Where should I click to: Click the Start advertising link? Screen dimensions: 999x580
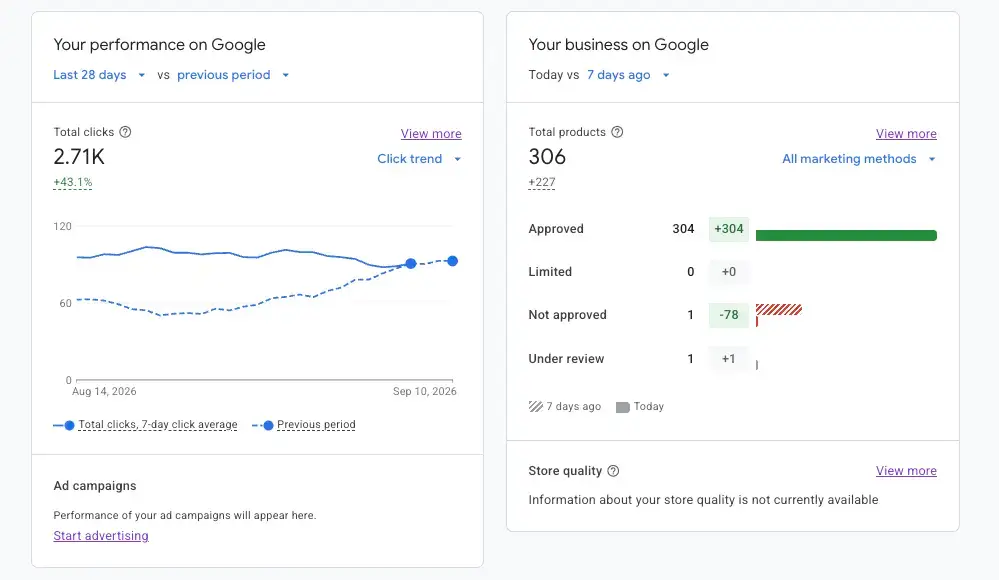click(101, 536)
